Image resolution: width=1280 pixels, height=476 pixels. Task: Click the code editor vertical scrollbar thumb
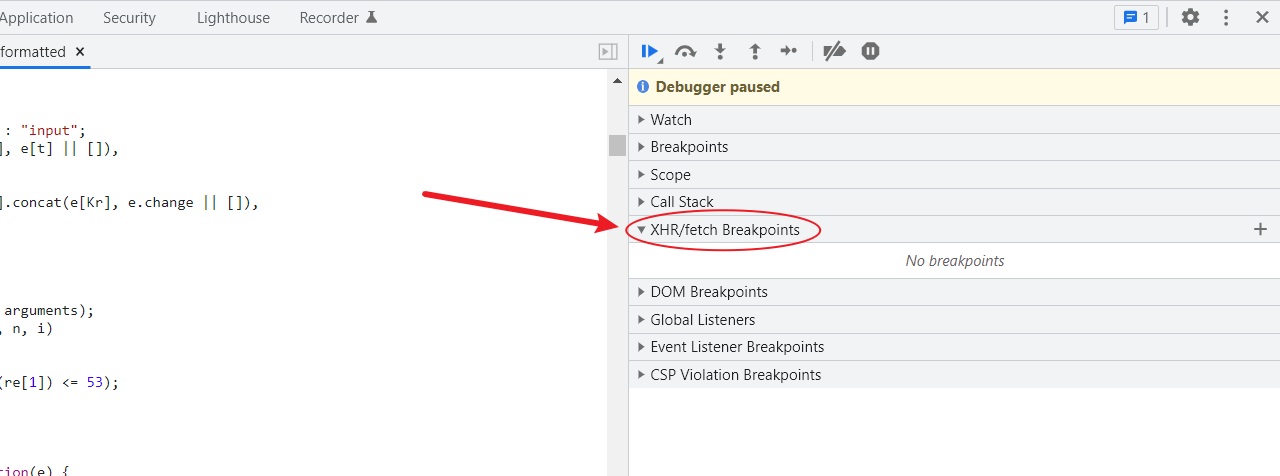(x=617, y=146)
